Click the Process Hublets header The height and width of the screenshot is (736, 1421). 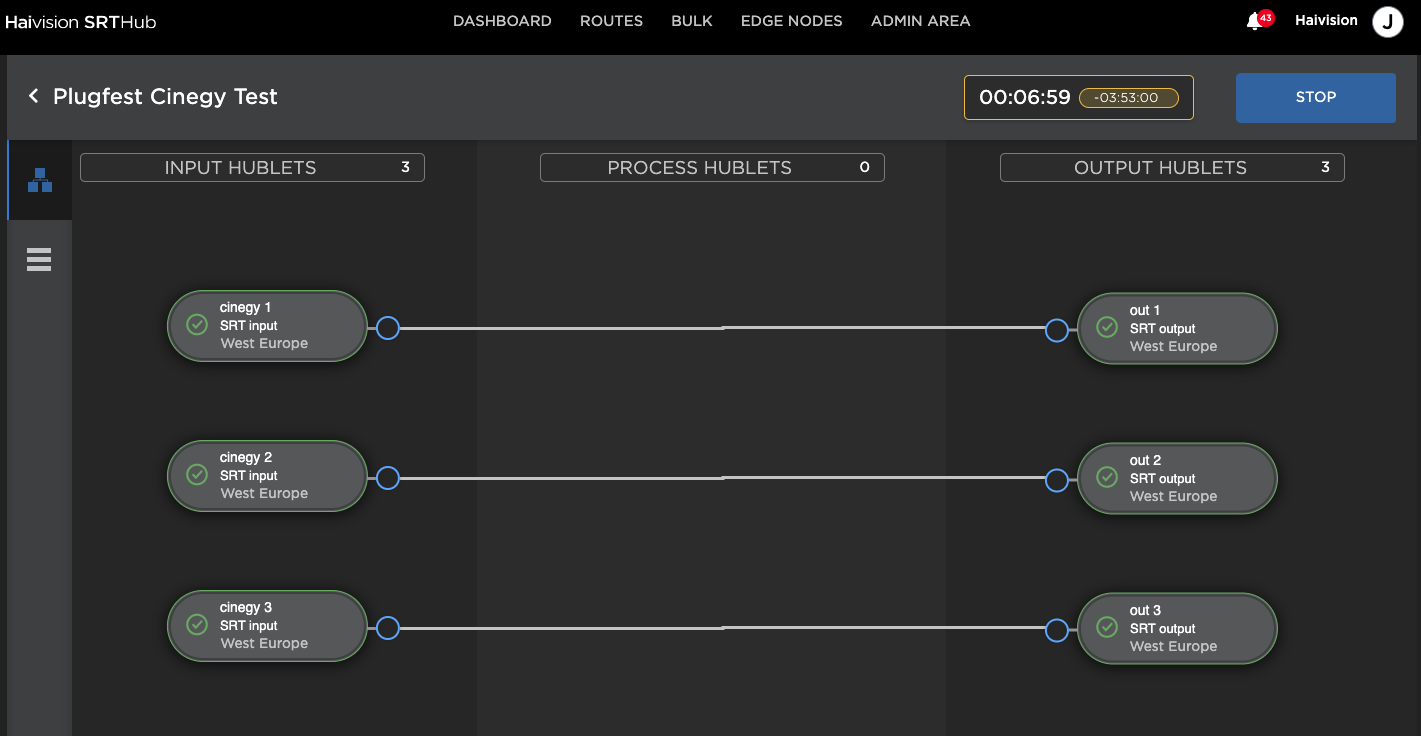tap(712, 168)
